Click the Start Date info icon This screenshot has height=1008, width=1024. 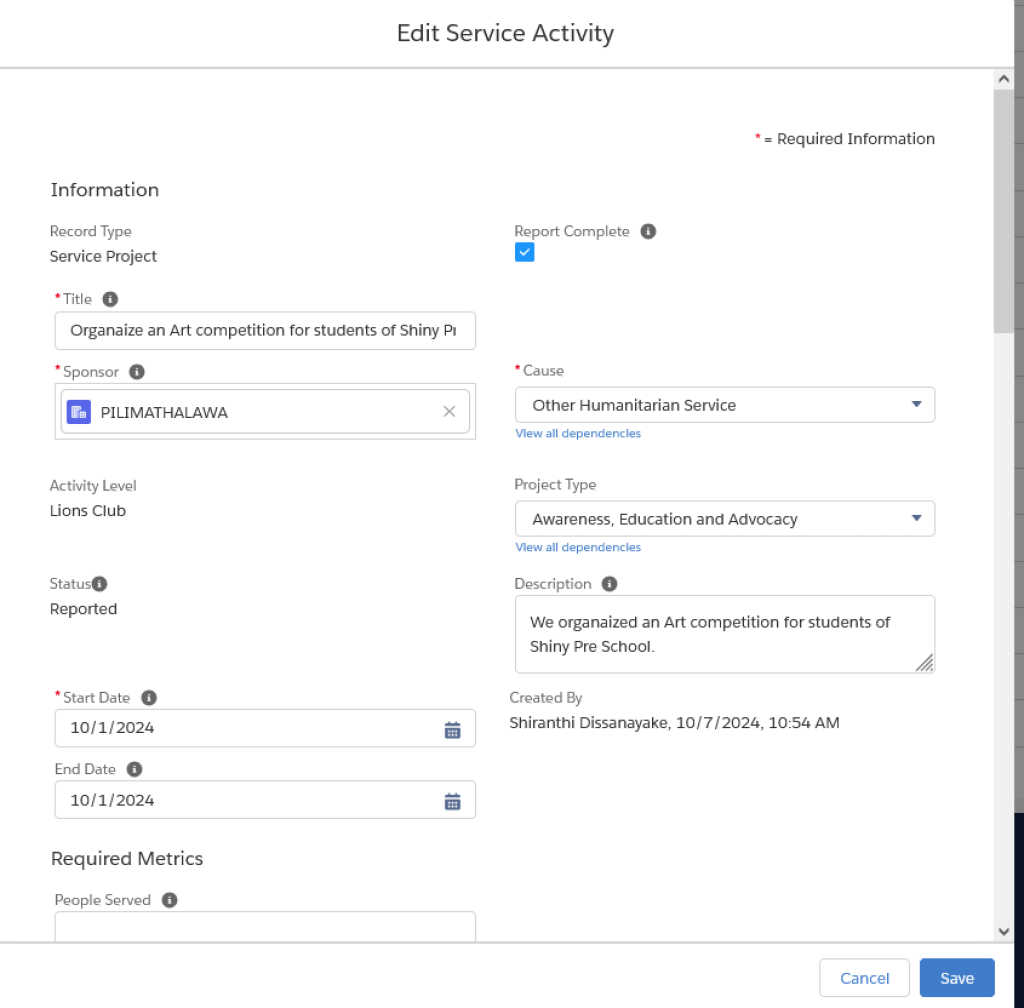[x=149, y=697]
